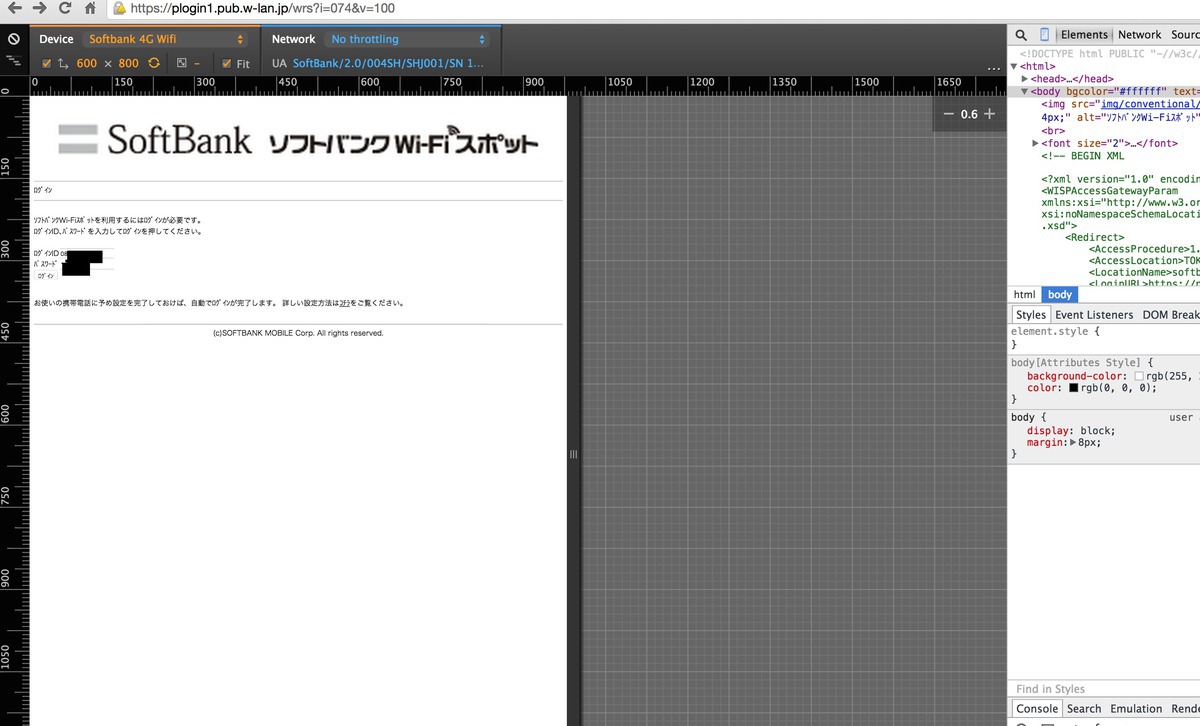Reset all emulation overrides icon
The height and width of the screenshot is (726, 1200).
click(14, 39)
